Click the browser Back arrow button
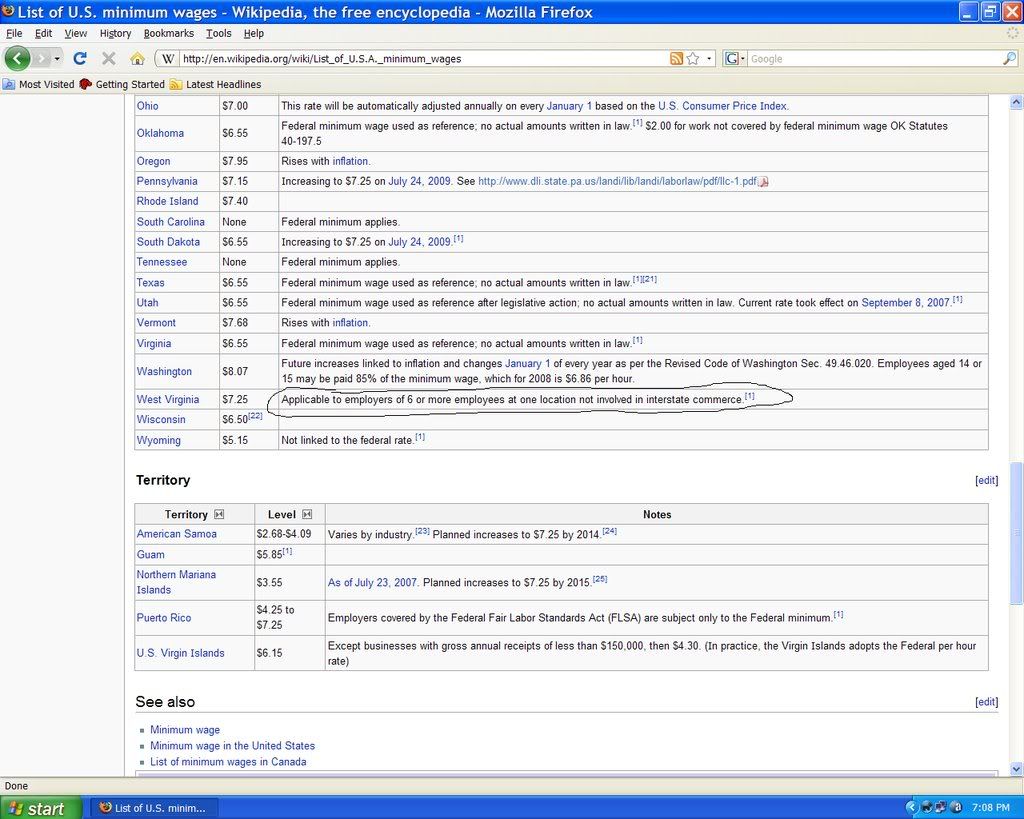1024x819 pixels. pyautogui.click(x=18, y=58)
